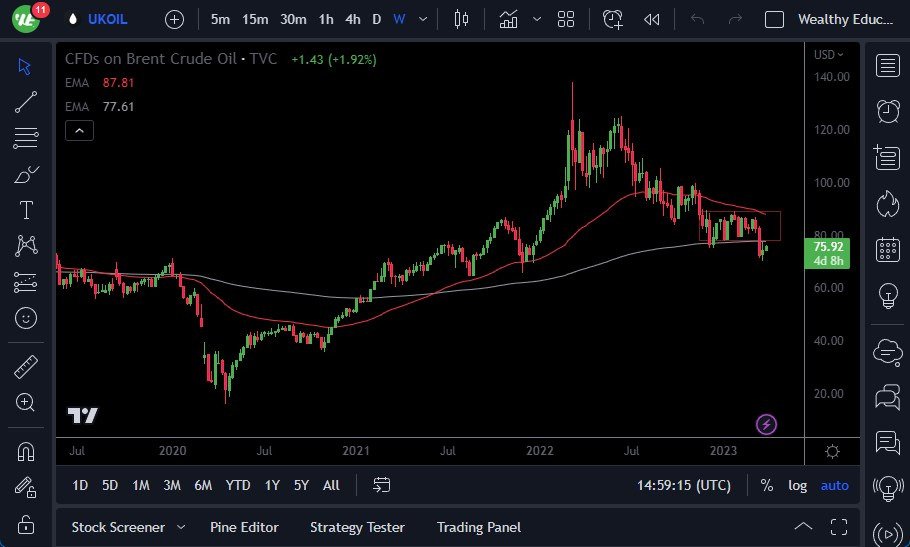Open the alerts panel clock icon
The height and width of the screenshot is (547, 910).
tap(887, 111)
